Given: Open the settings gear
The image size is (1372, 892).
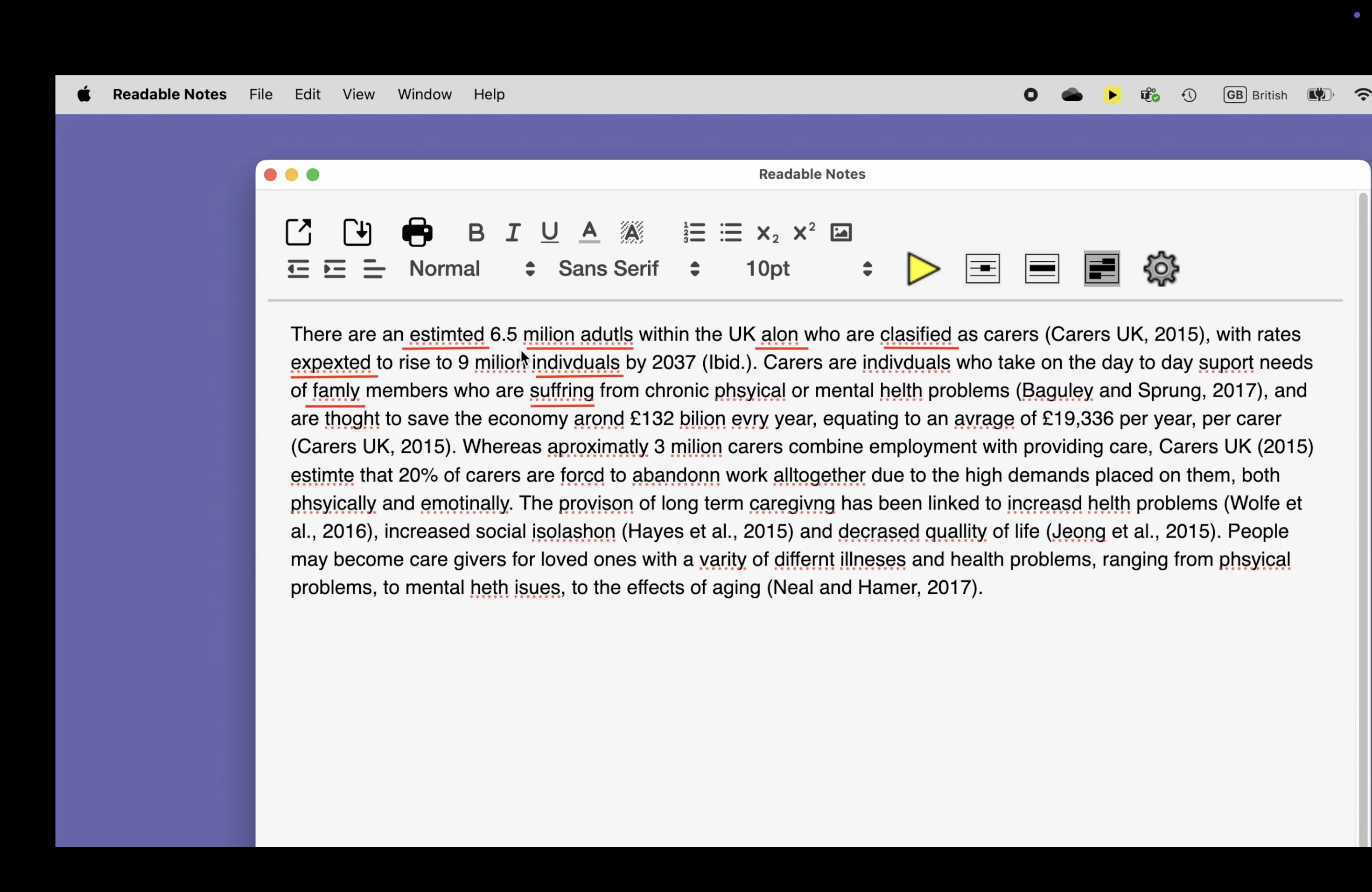Looking at the screenshot, I should pos(1161,269).
